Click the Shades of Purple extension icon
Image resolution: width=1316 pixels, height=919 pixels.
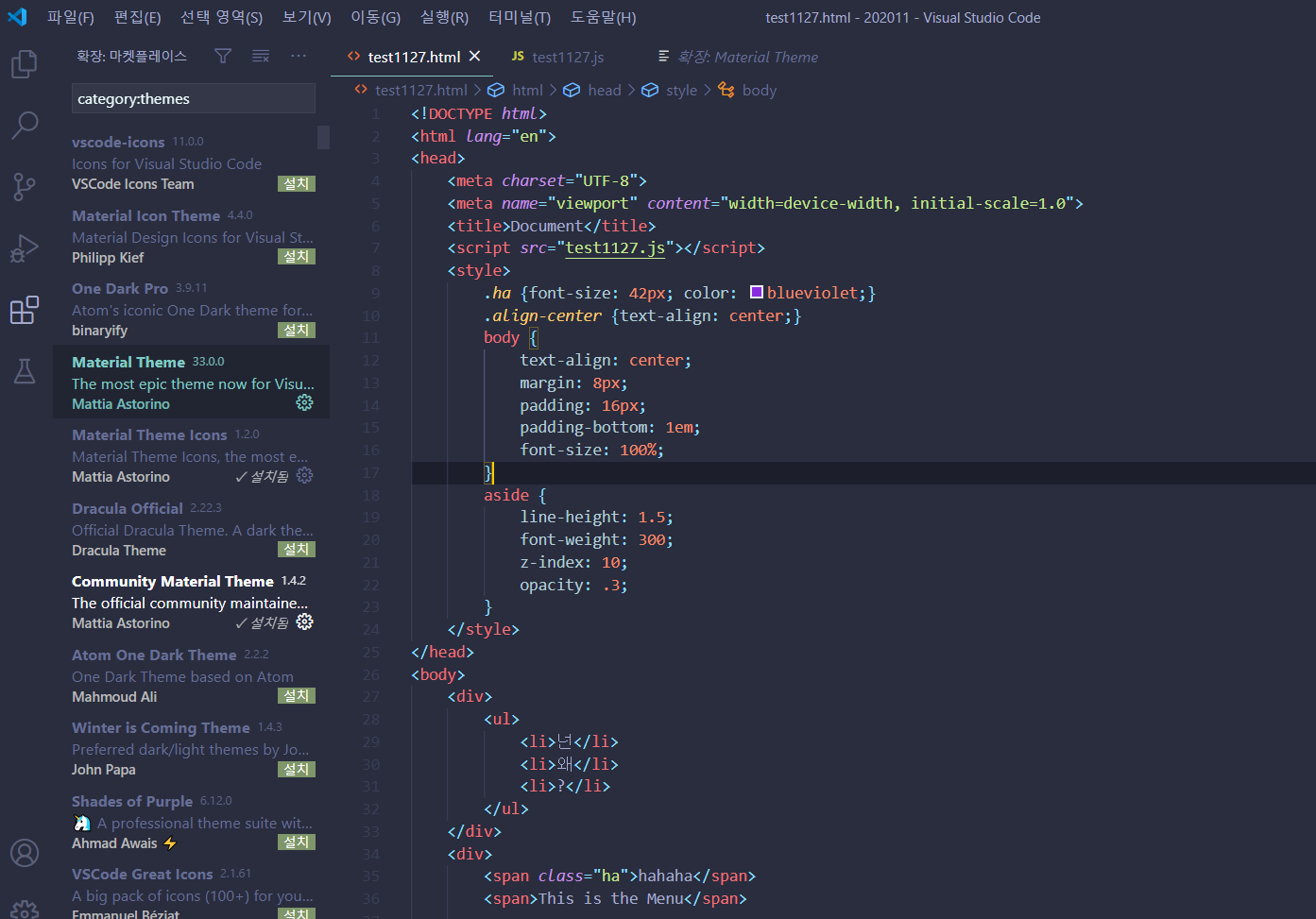point(82,824)
